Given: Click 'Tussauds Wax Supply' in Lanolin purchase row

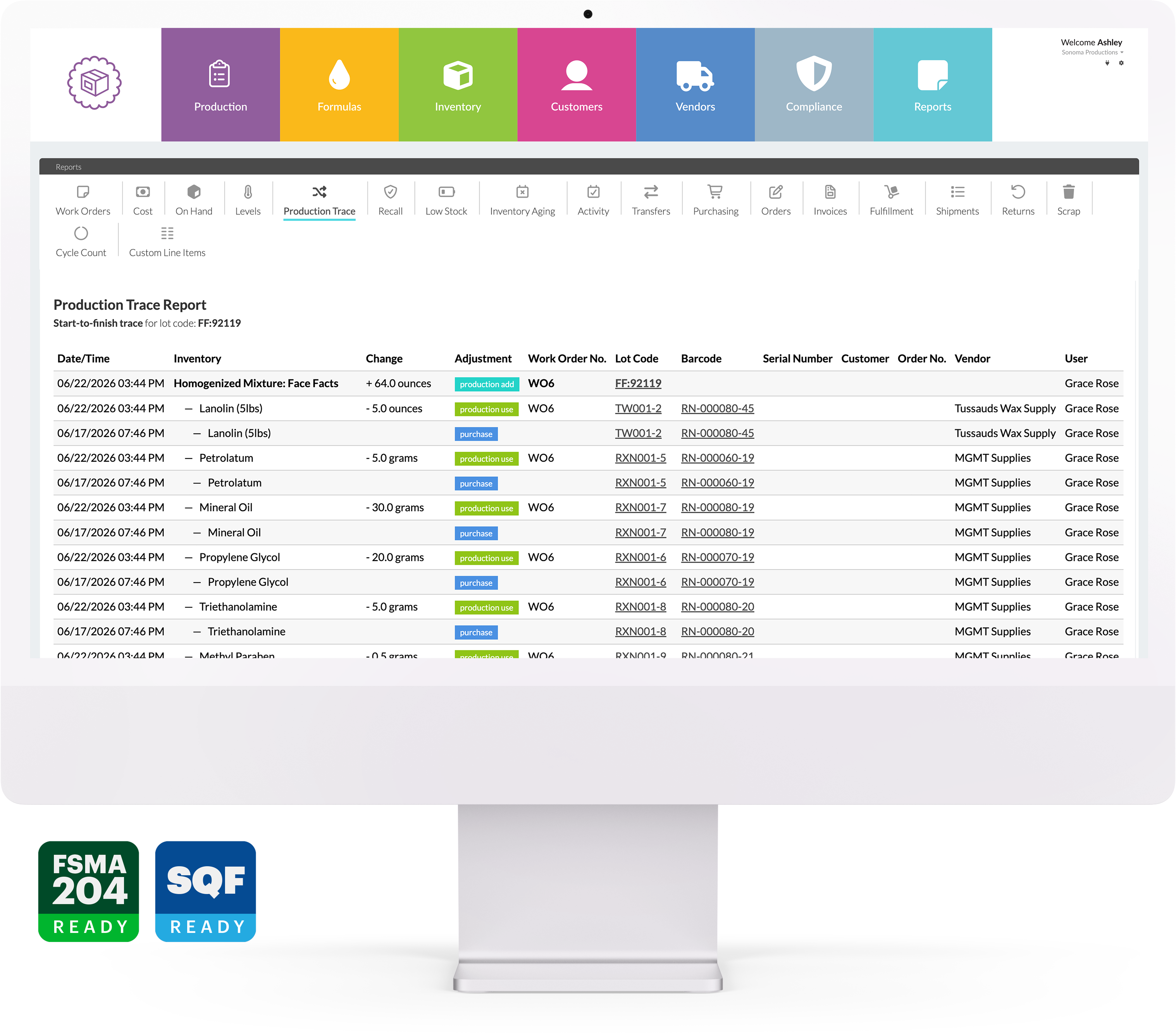Looking at the screenshot, I should [1005, 433].
